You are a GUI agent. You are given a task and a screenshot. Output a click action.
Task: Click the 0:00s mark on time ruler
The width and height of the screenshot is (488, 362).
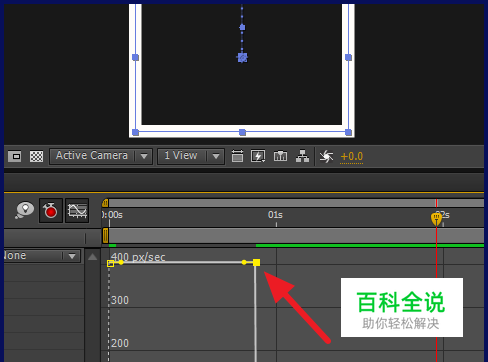pos(112,215)
